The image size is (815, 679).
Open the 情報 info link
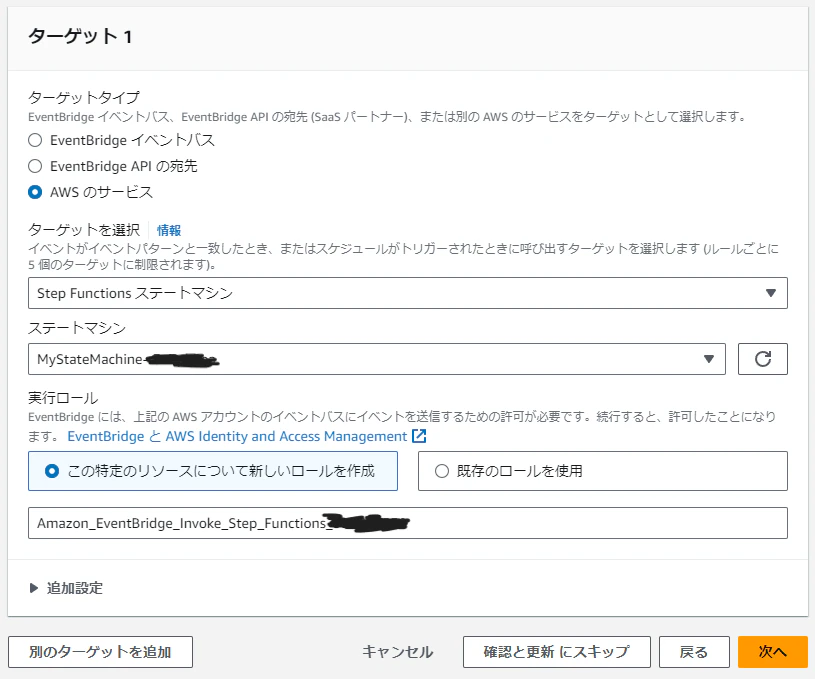click(x=169, y=230)
